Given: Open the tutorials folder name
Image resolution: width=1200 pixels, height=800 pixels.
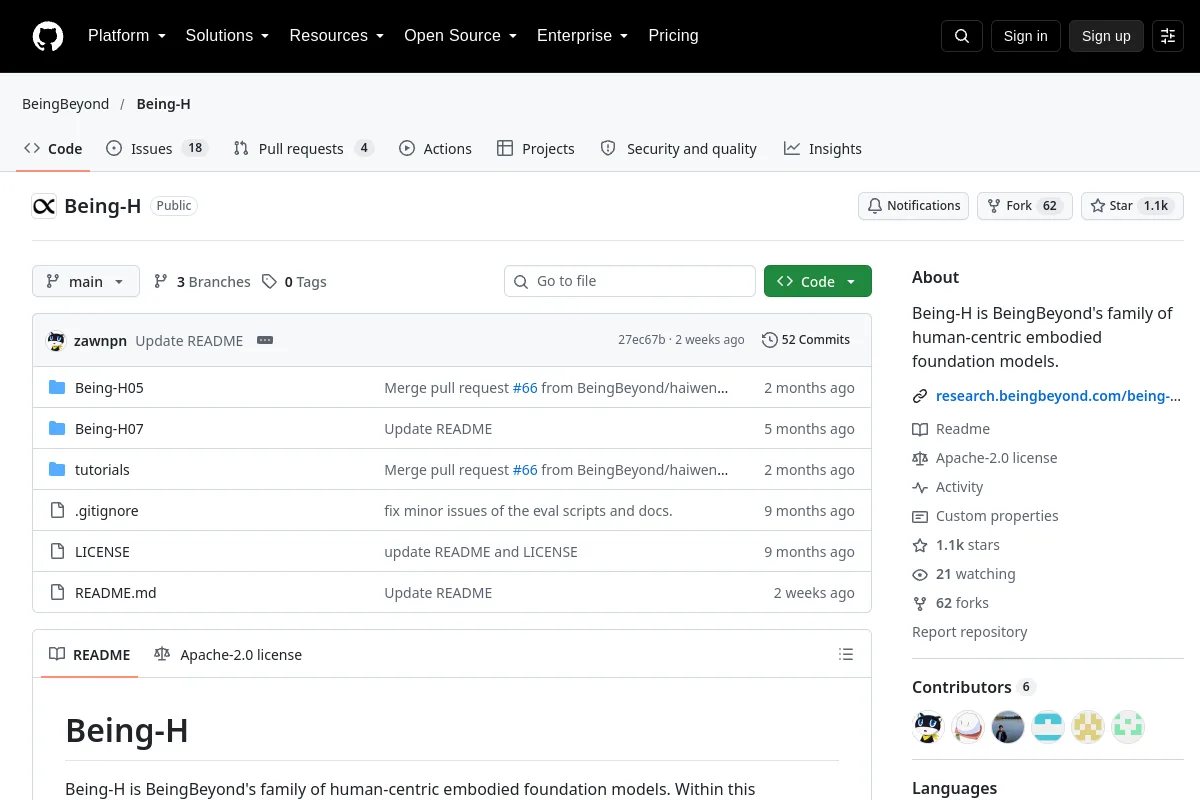Looking at the screenshot, I should 102,470.
